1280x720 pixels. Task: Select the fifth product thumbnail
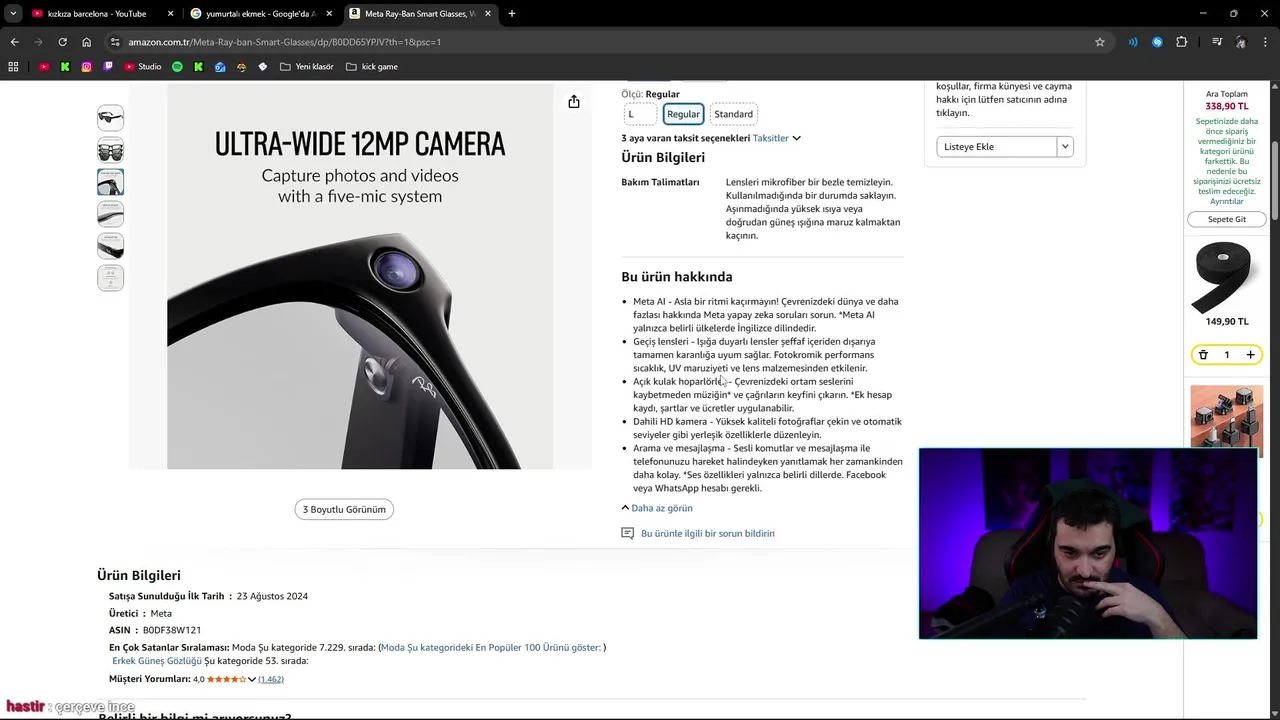click(x=110, y=246)
